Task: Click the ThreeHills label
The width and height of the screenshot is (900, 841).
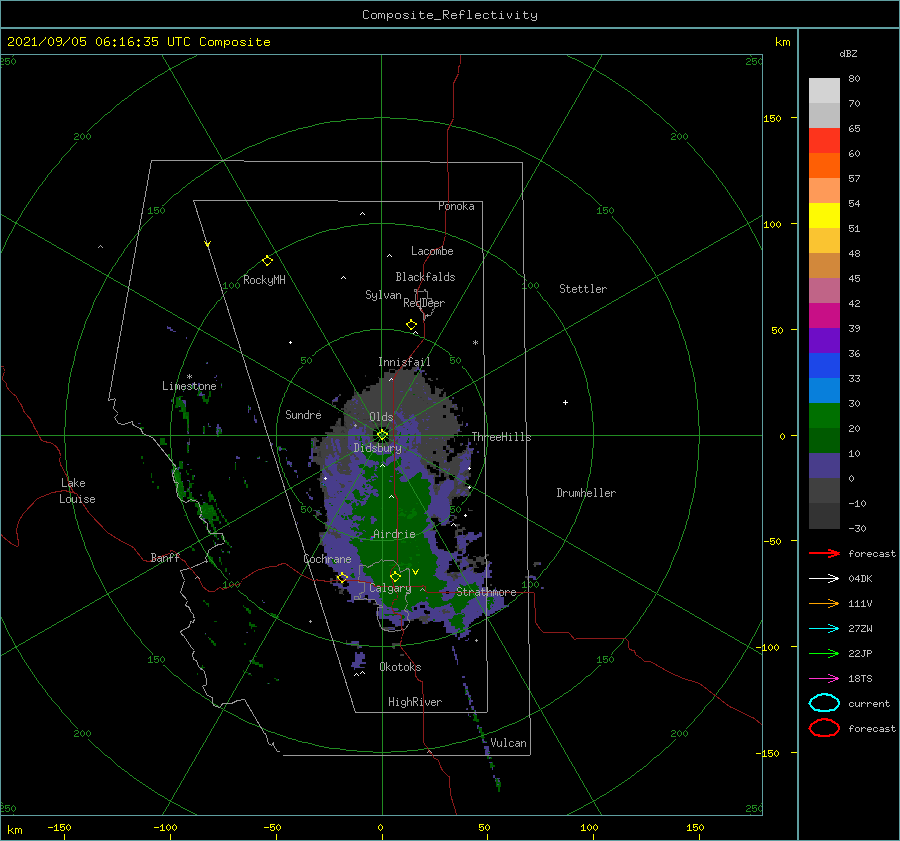Action: coord(501,437)
